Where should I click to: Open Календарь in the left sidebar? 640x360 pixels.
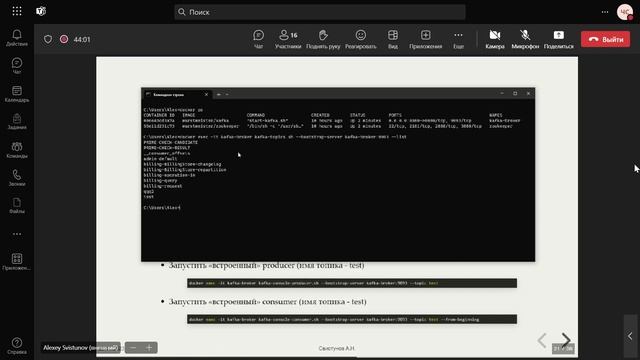click(17, 94)
